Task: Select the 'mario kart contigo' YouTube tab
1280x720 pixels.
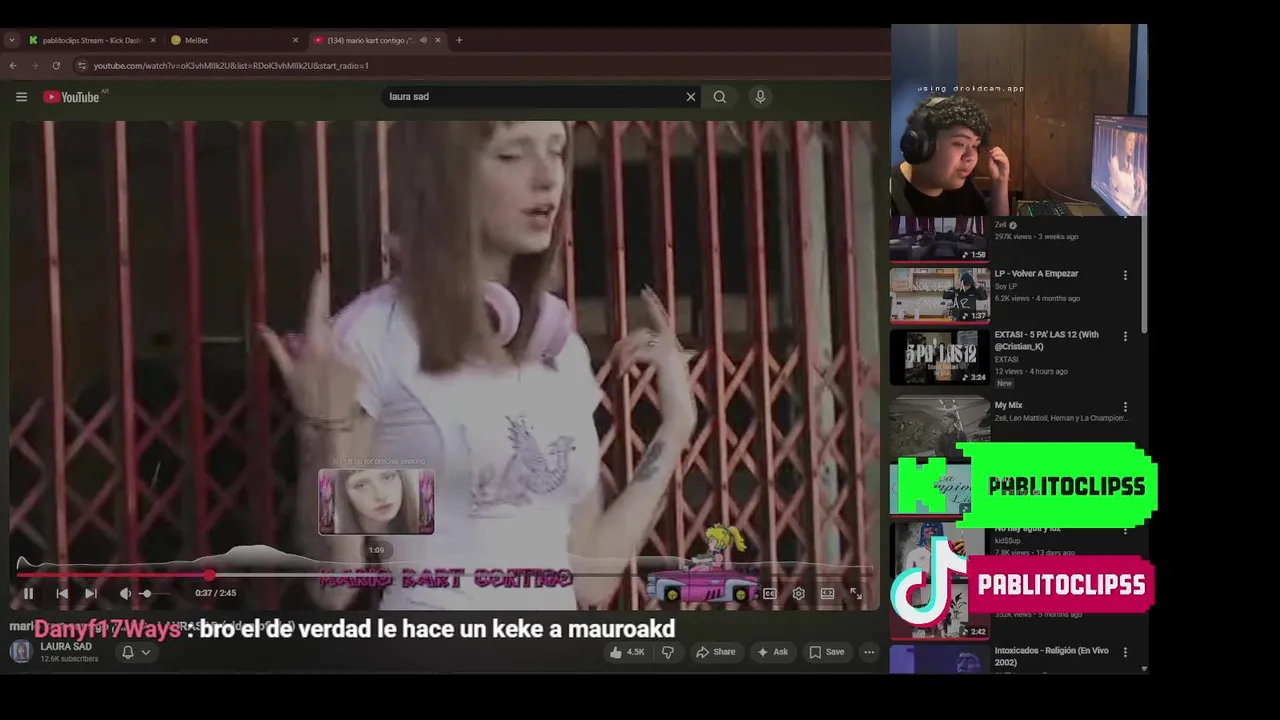Action: (x=368, y=40)
